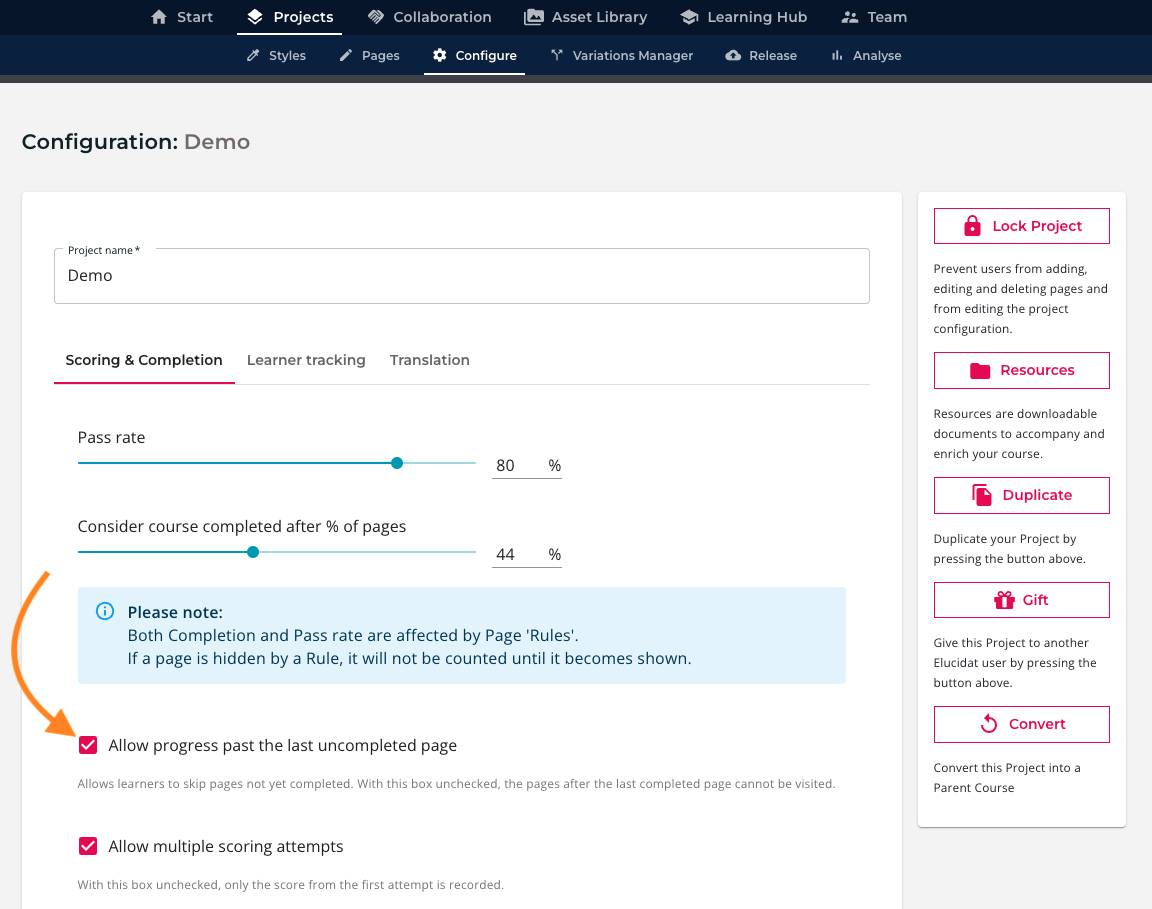Viewport: 1152px width, 909px height.
Task: Uncheck Allow multiple scoring attempts
Action: point(88,847)
